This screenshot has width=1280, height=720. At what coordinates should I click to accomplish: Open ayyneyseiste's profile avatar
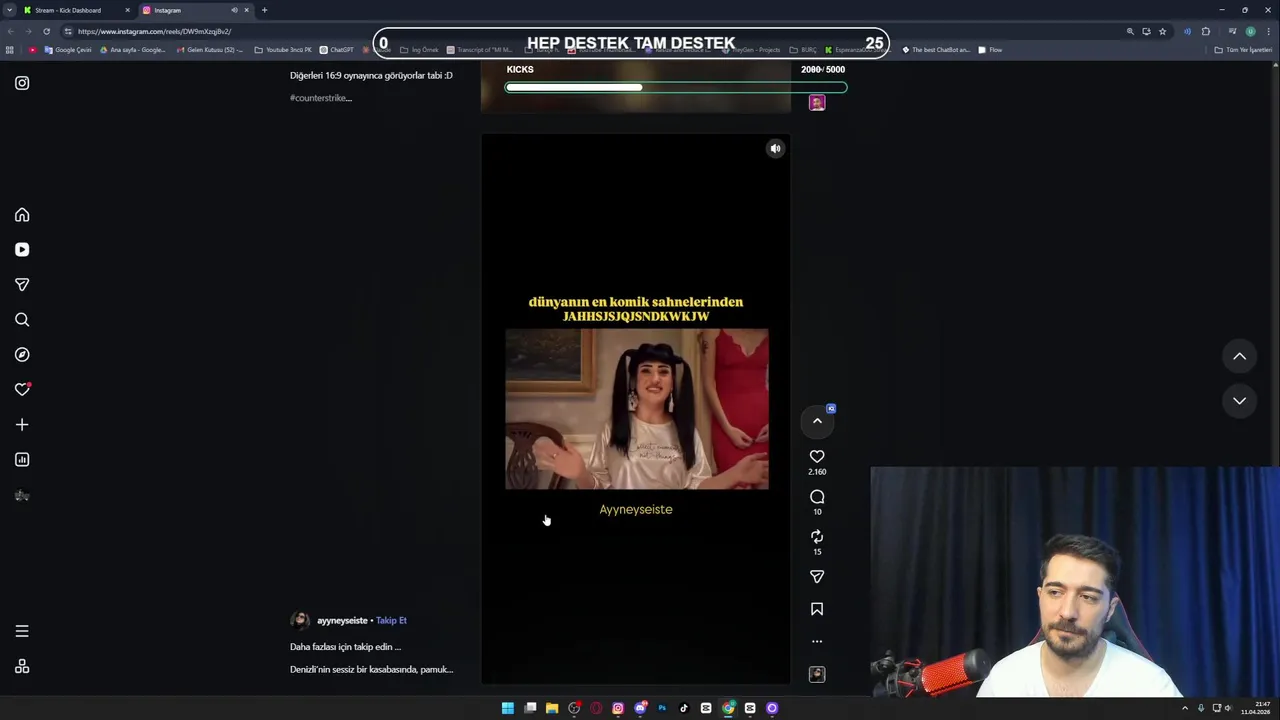coord(299,621)
